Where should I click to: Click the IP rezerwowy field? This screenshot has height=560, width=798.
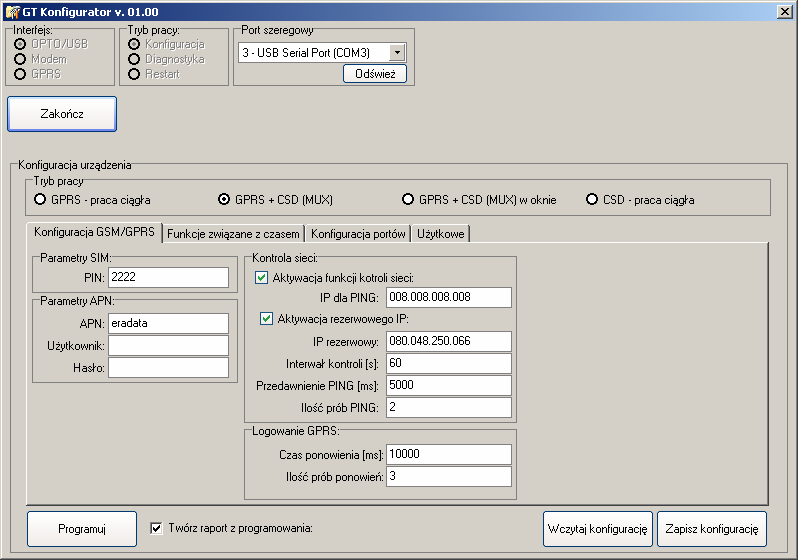click(449, 342)
